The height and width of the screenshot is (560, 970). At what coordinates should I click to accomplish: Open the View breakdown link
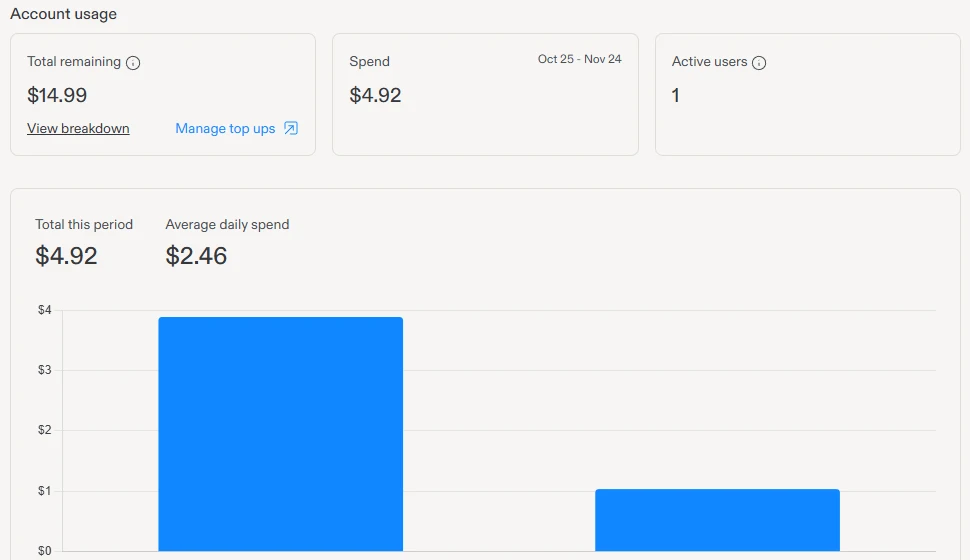pyautogui.click(x=78, y=128)
